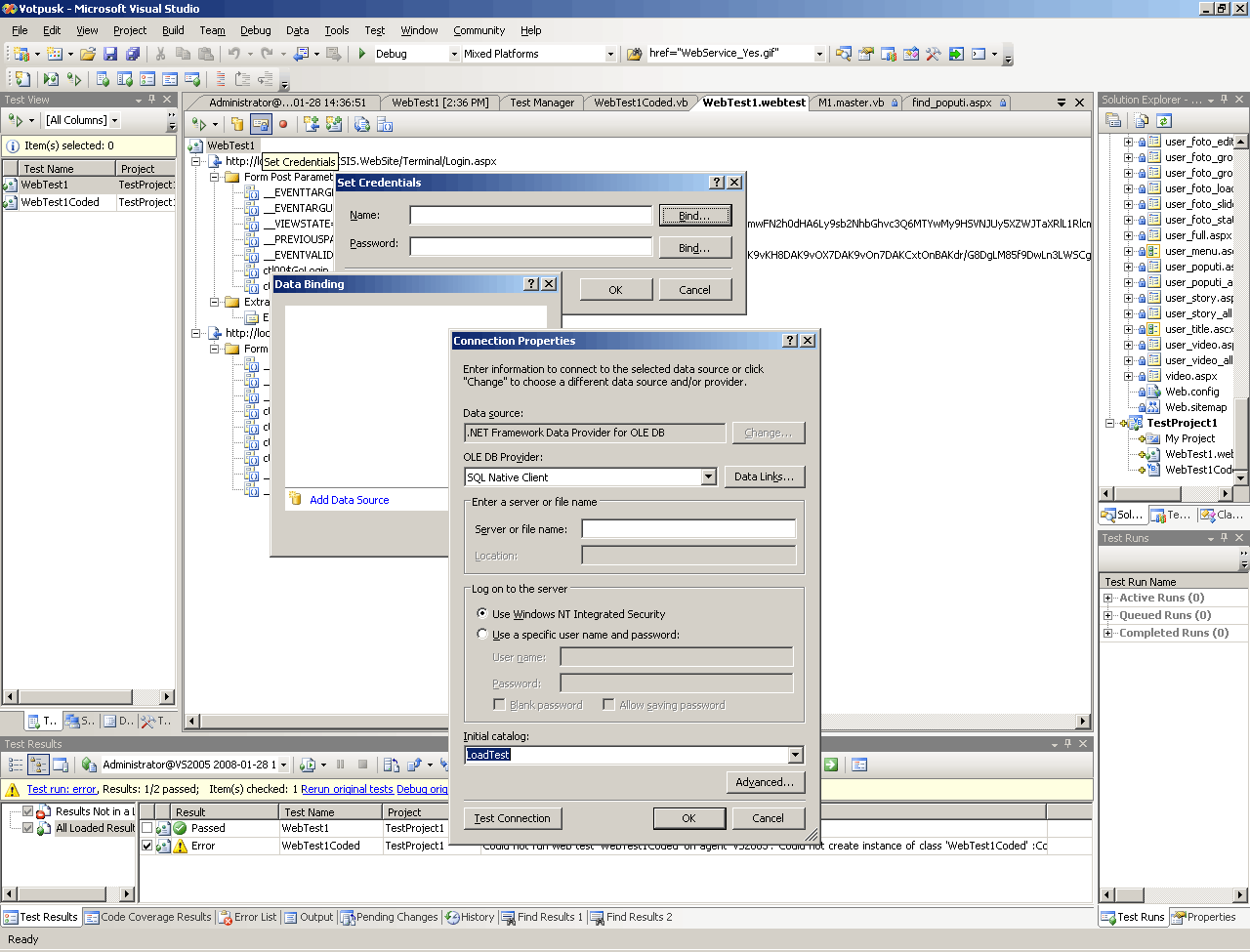Click Run Test icon in WebTest toolbar
Viewport: 1250px width, 952px height.
(x=198, y=124)
